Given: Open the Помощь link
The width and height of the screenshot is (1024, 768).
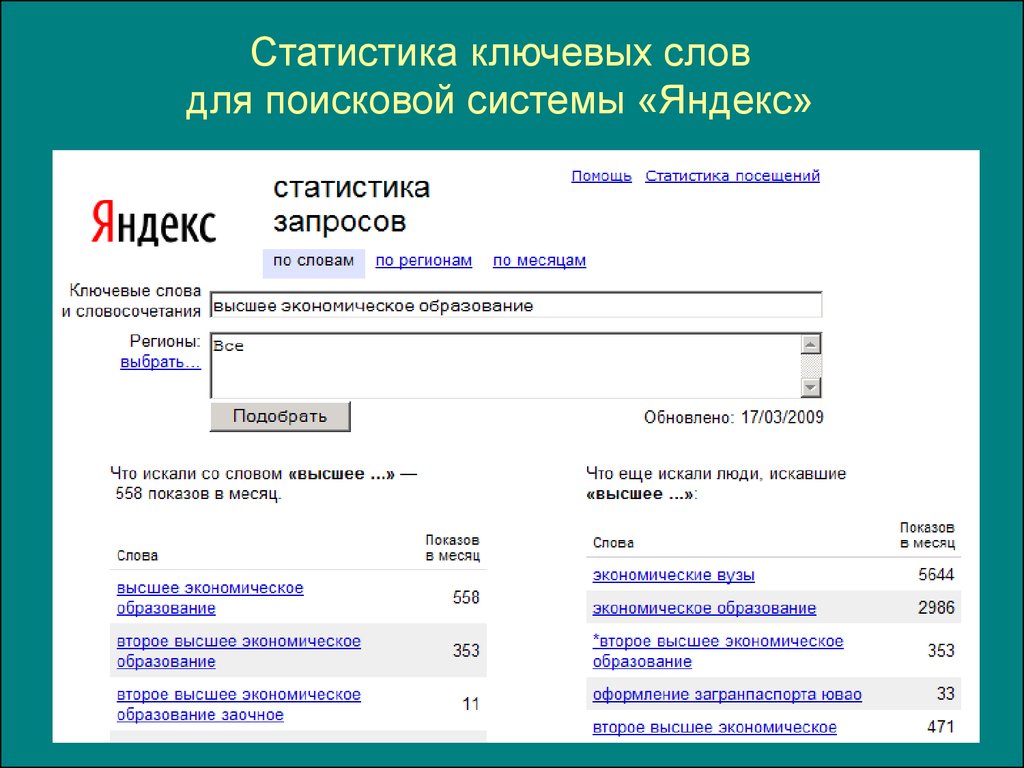Looking at the screenshot, I should (601, 176).
